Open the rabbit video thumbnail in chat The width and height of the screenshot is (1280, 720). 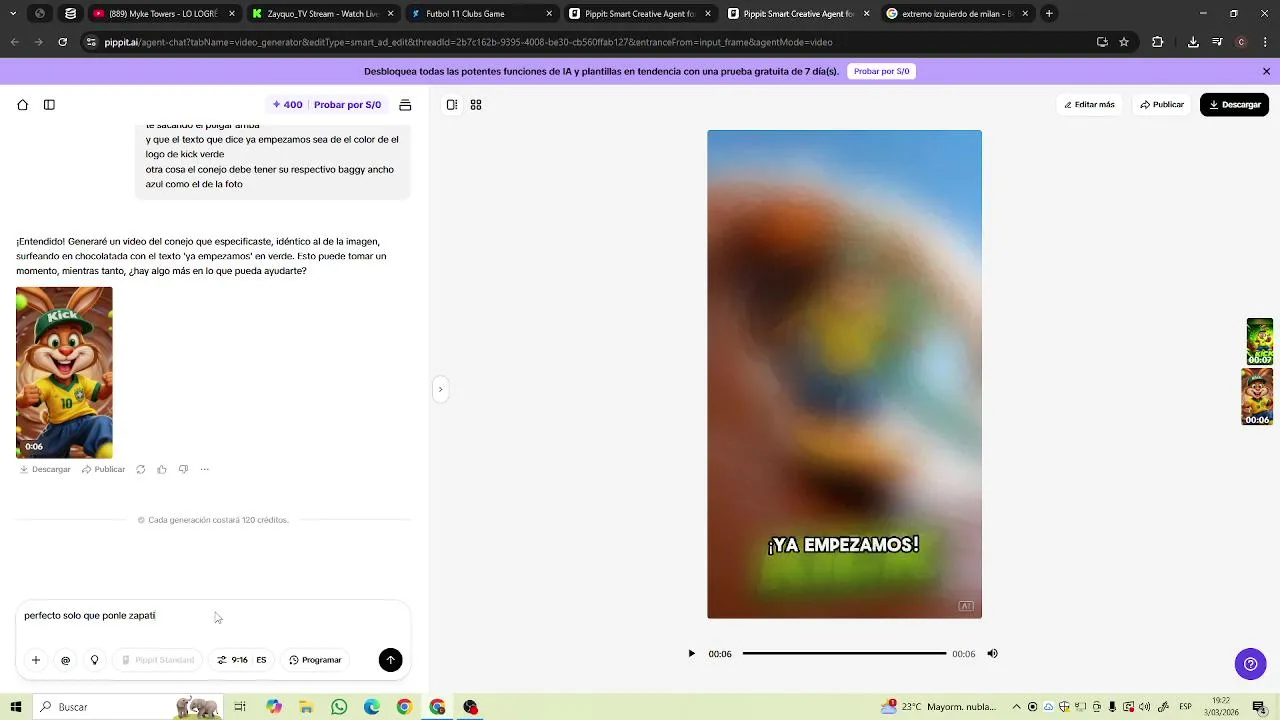pos(64,372)
